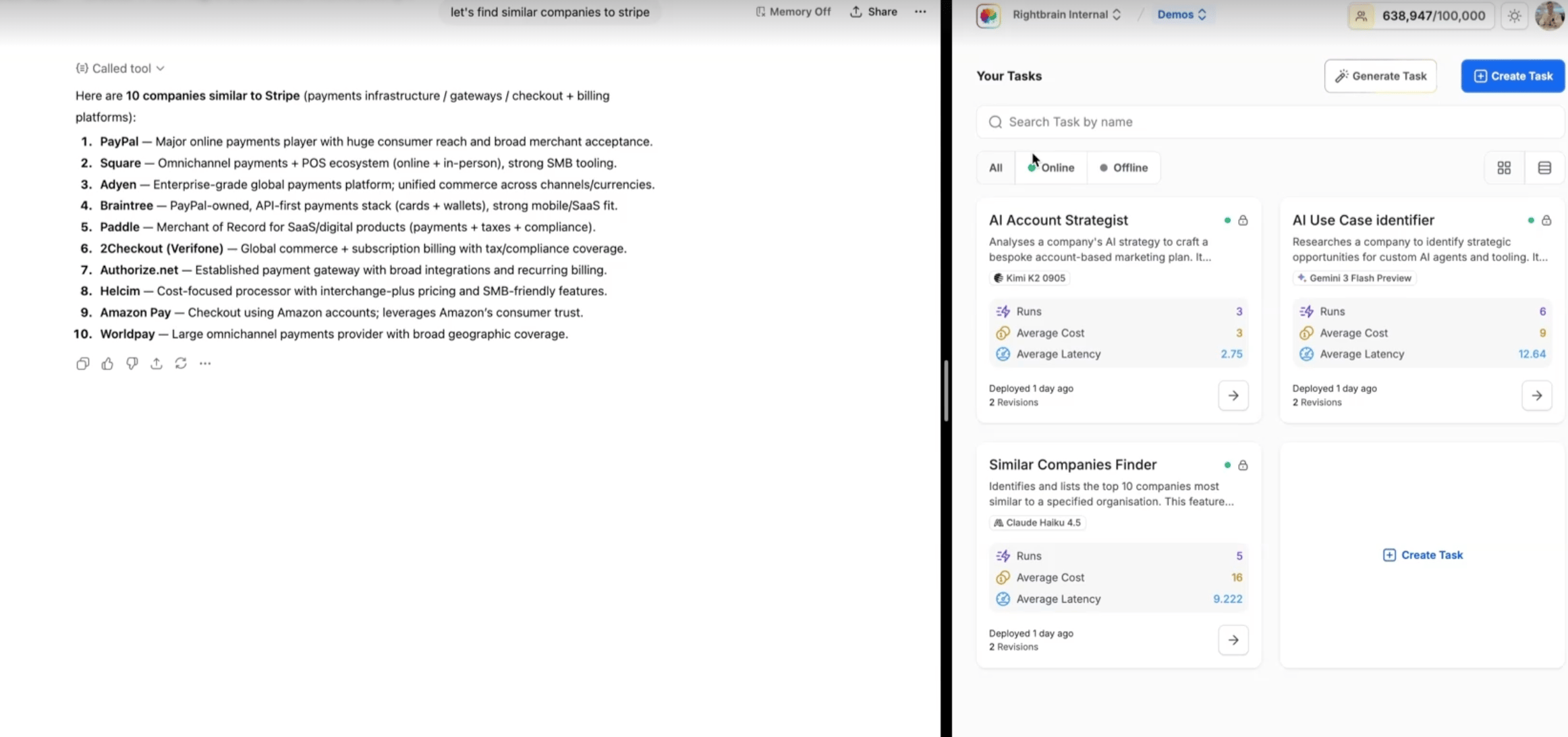Select the Online tasks filter tab
The width and height of the screenshot is (1568, 737).
point(1051,168)
